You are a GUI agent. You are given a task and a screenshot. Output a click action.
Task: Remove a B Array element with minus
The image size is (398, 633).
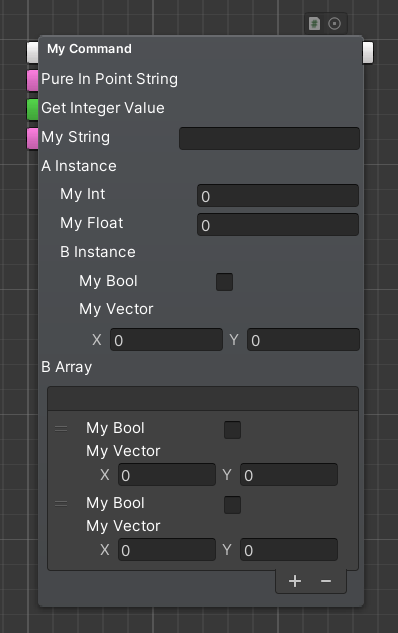pos(326,581)
